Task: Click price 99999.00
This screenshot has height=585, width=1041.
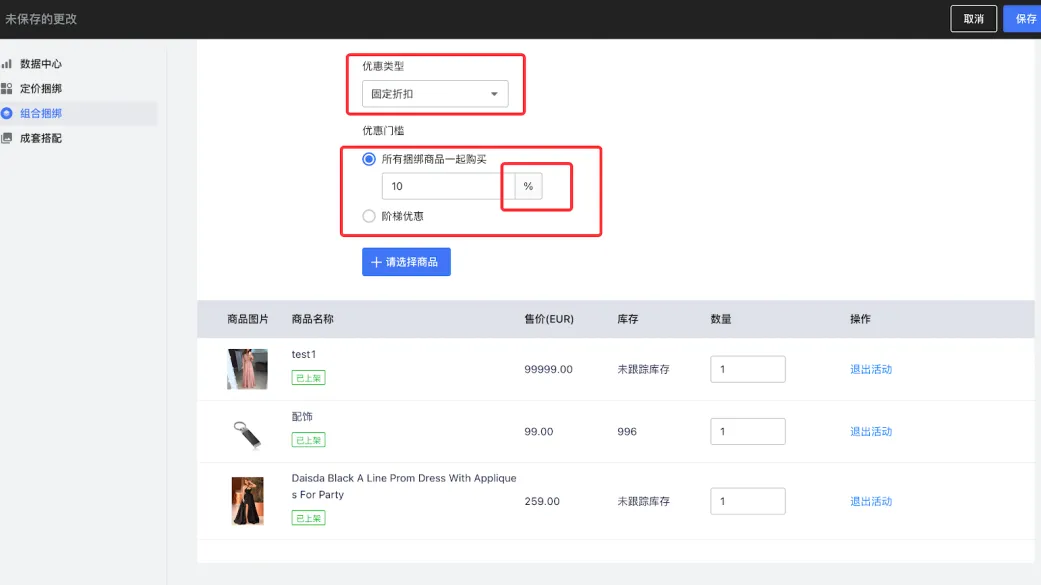Action: click(548, 369)
